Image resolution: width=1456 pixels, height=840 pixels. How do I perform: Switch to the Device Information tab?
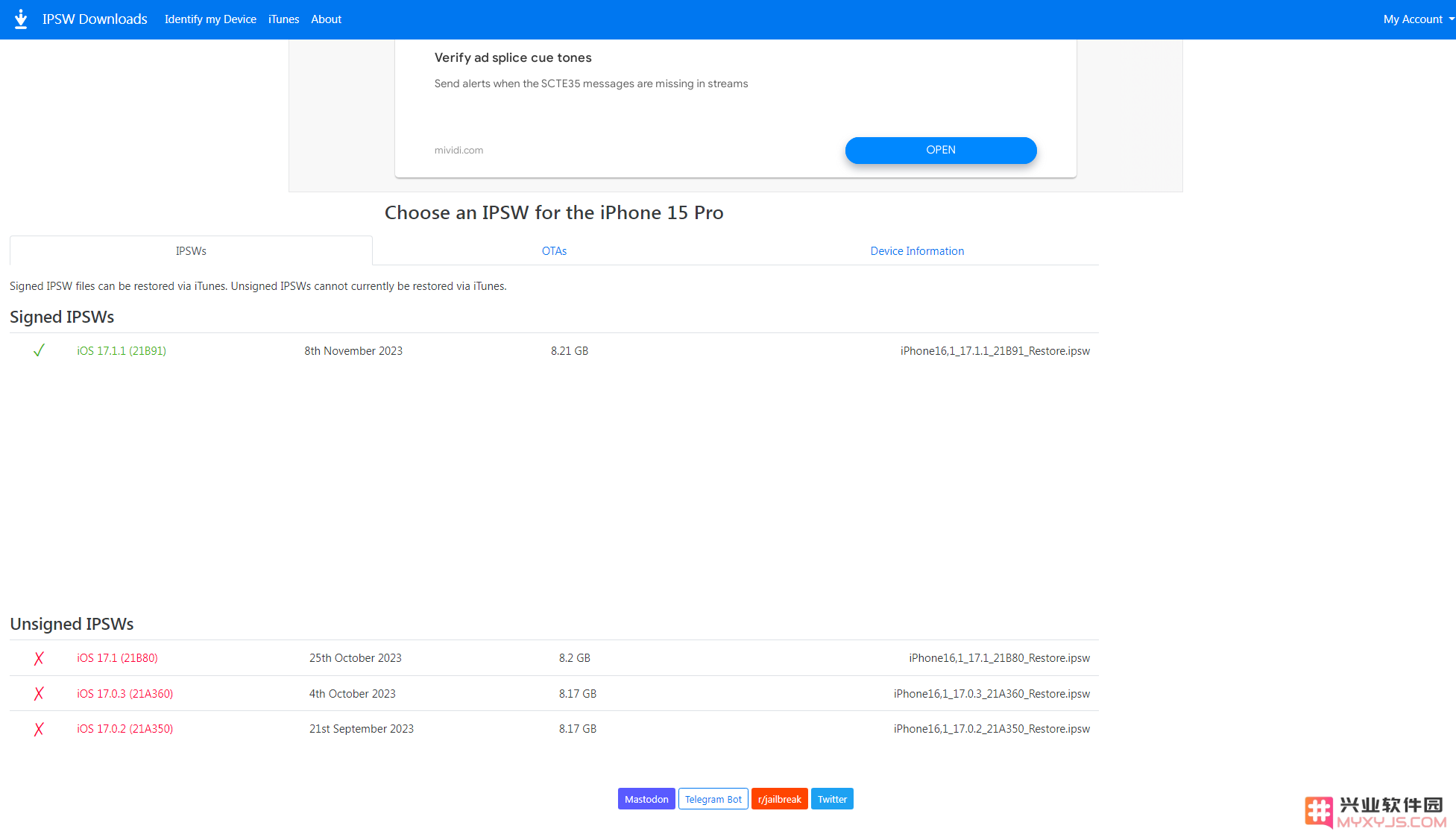[917, 251]
